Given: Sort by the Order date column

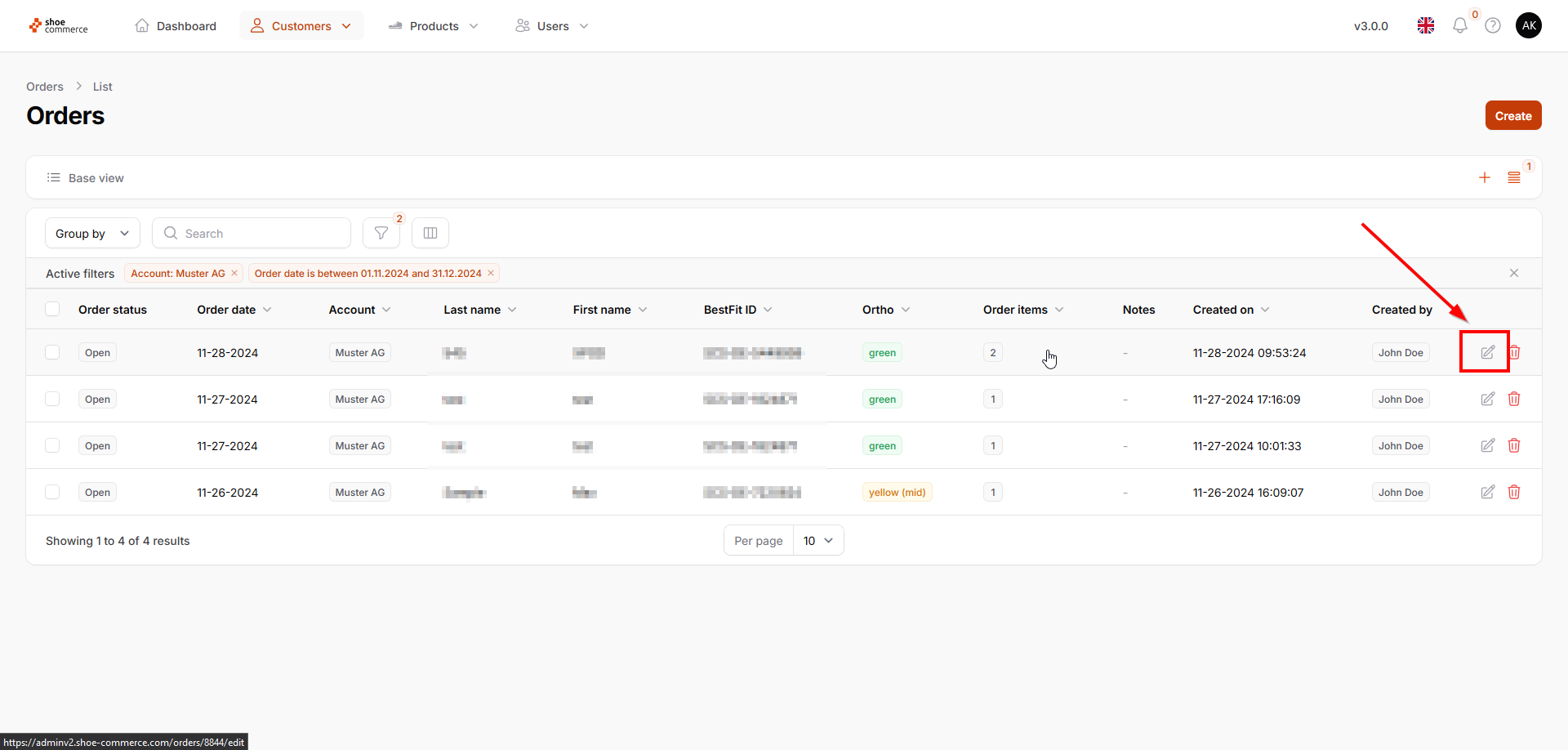Looking at the screenshot, I should click(234, 310).
